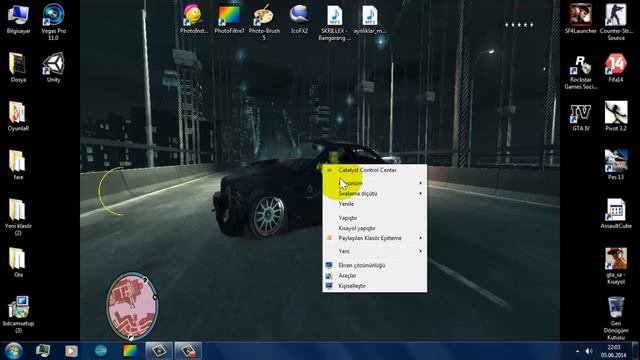Open the Bilgisayar desktop icon
This screenshot has width=640, height=360.
(18, 19)
